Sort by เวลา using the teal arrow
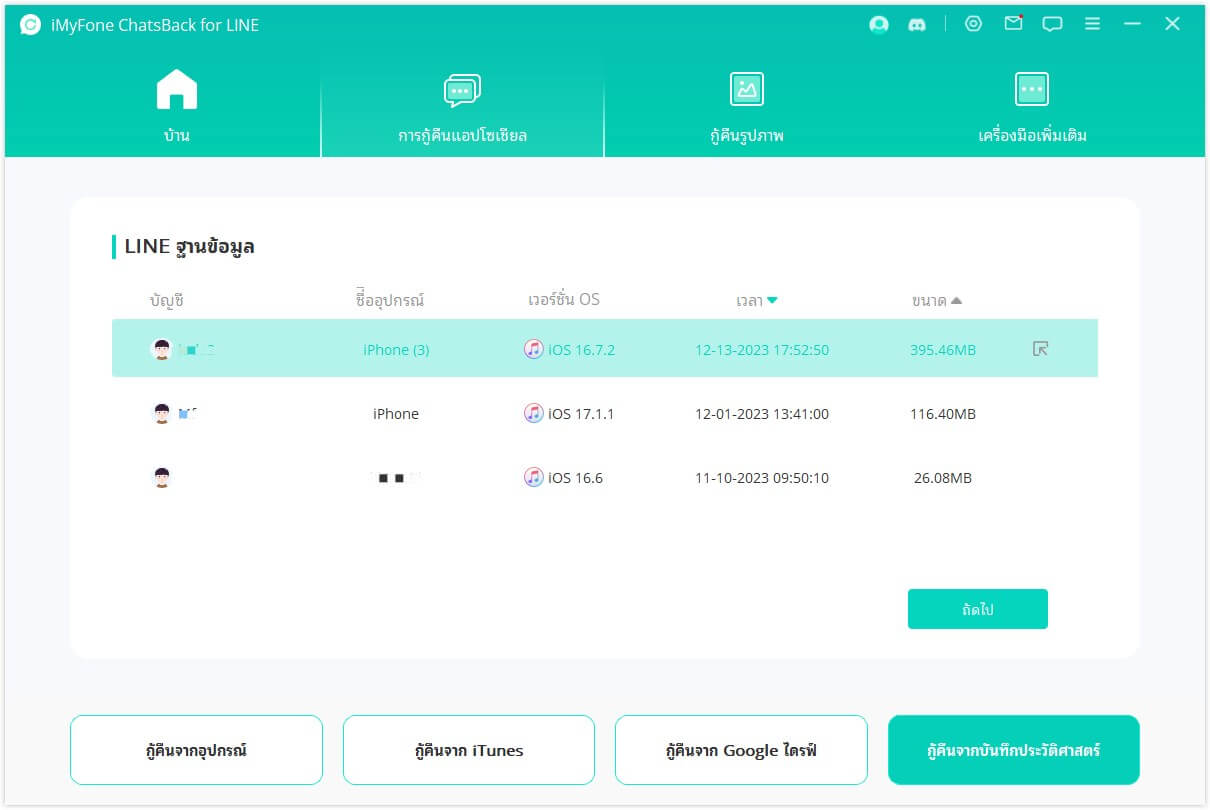 (772, 300)
